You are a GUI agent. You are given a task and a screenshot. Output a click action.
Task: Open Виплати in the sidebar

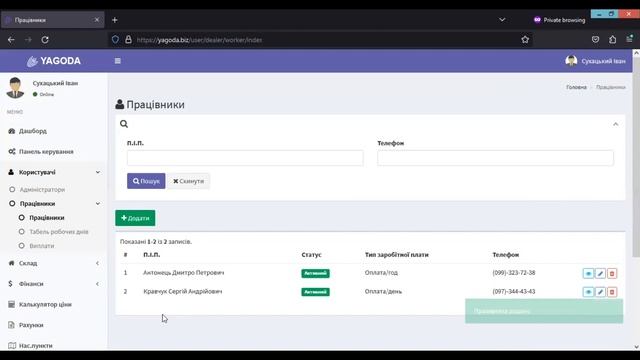42,246
